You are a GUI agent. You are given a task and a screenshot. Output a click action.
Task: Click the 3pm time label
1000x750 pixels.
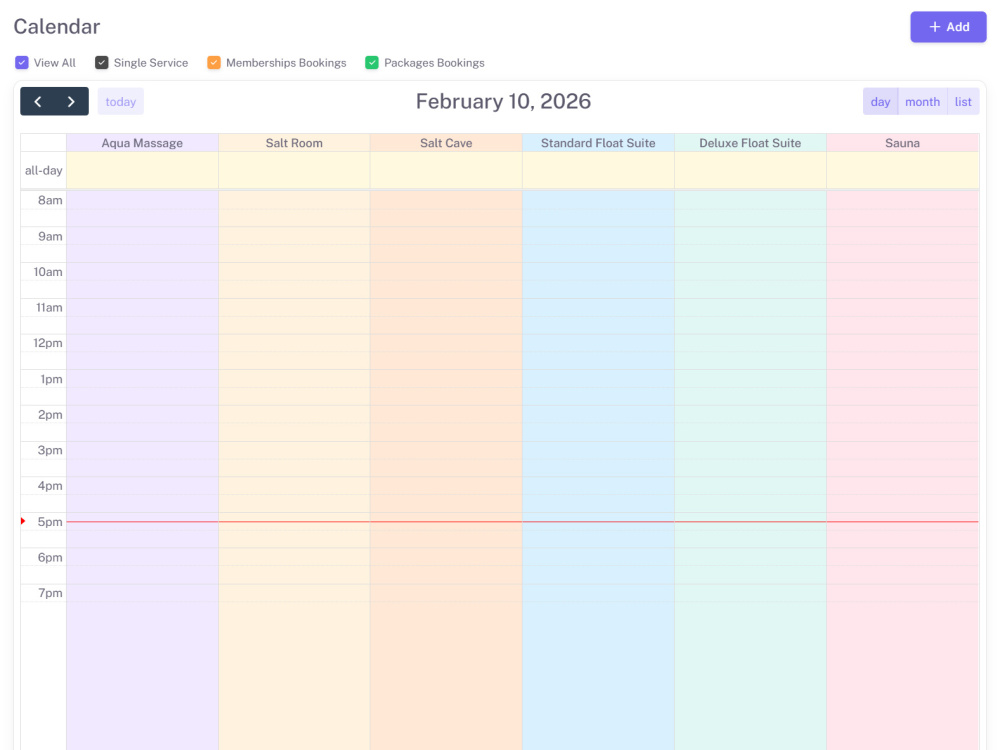tap(50, 450)
